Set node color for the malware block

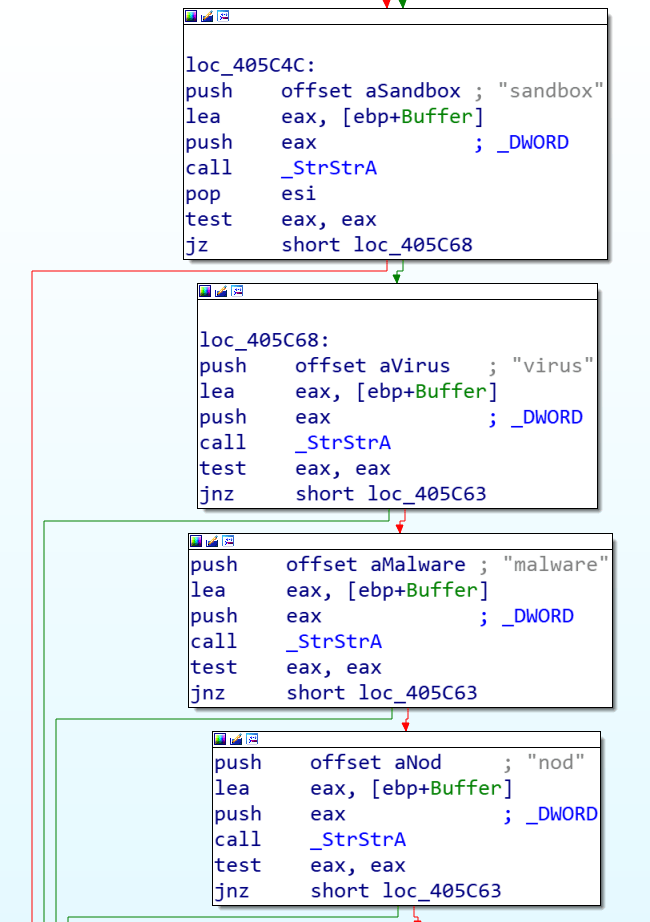click(x=196, y=540)
